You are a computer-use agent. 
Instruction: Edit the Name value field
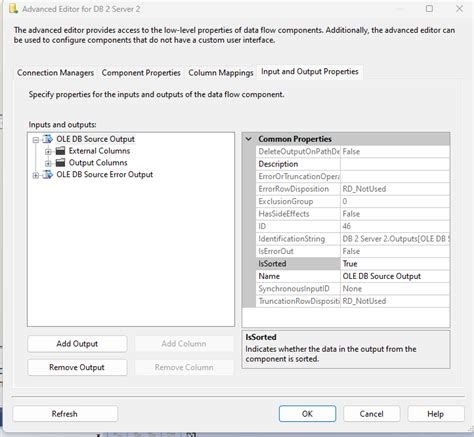tap(395, 276)
